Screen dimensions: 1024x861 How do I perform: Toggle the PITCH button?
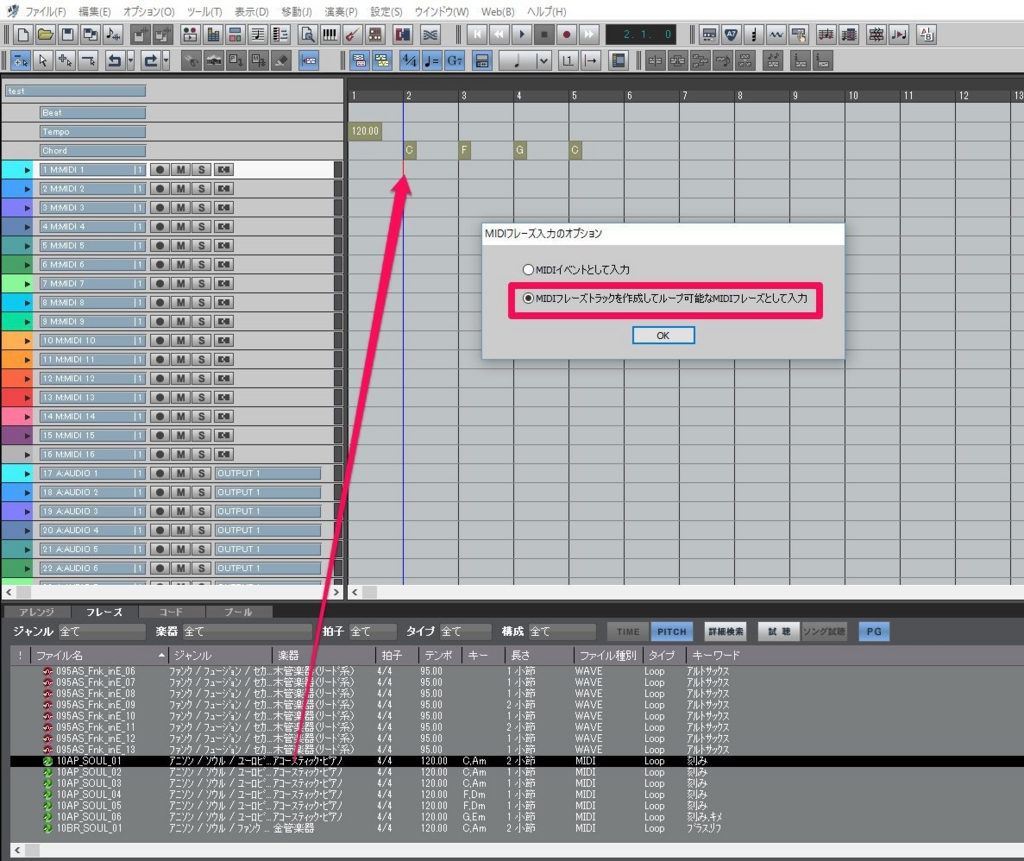672,632
